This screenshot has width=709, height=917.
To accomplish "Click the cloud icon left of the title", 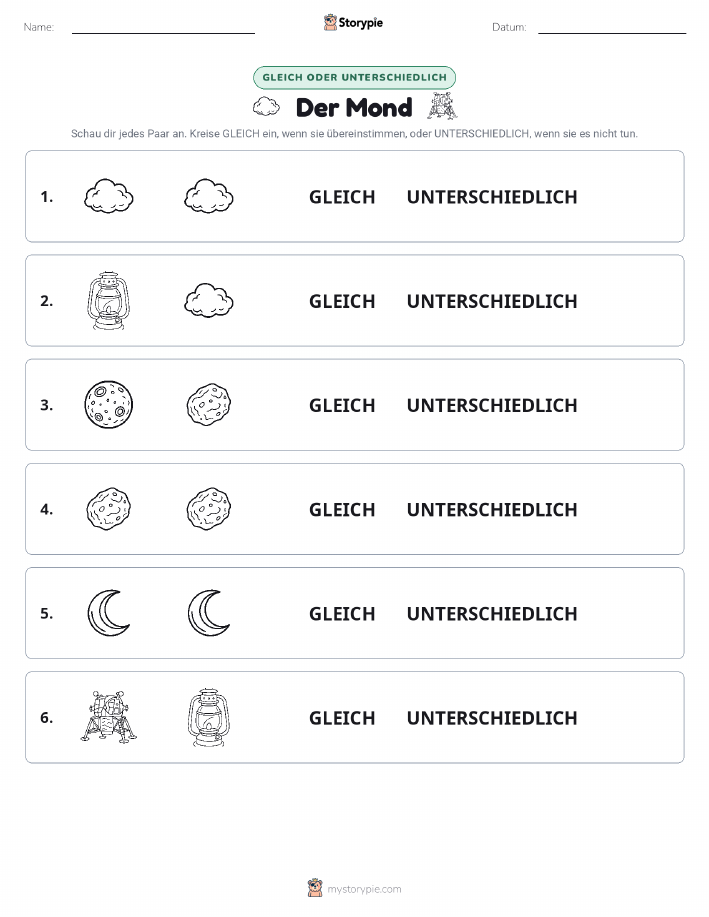I will (266, 107).
